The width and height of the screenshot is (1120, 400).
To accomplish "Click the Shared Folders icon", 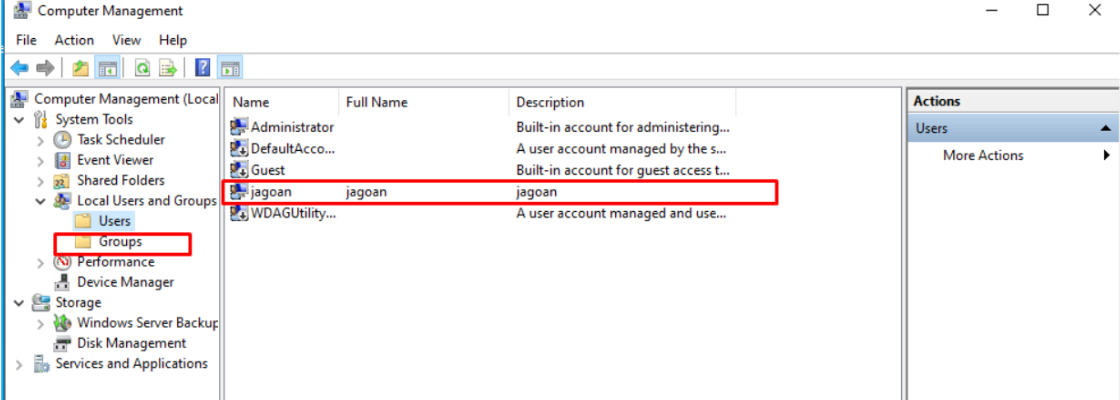I will pyautogui.click(x=63, y=181).
